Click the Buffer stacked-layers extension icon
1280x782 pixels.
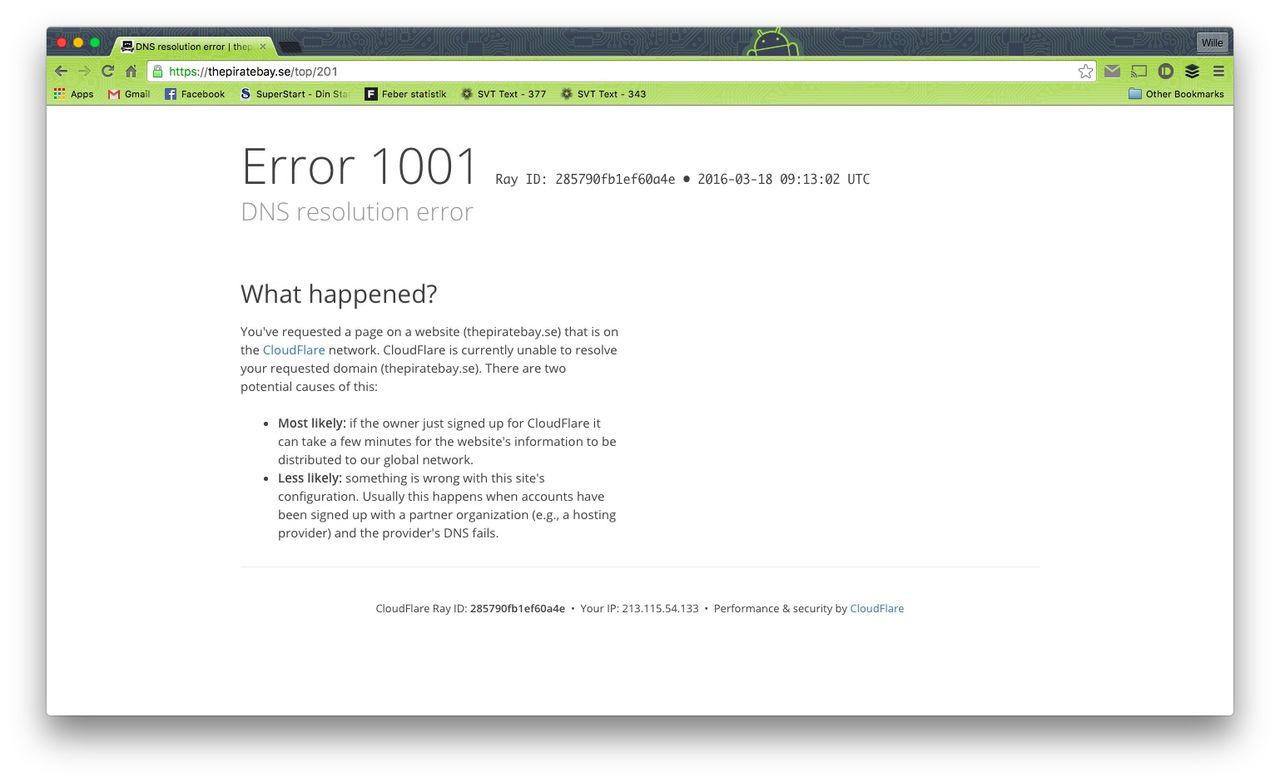coord(1192,71)
